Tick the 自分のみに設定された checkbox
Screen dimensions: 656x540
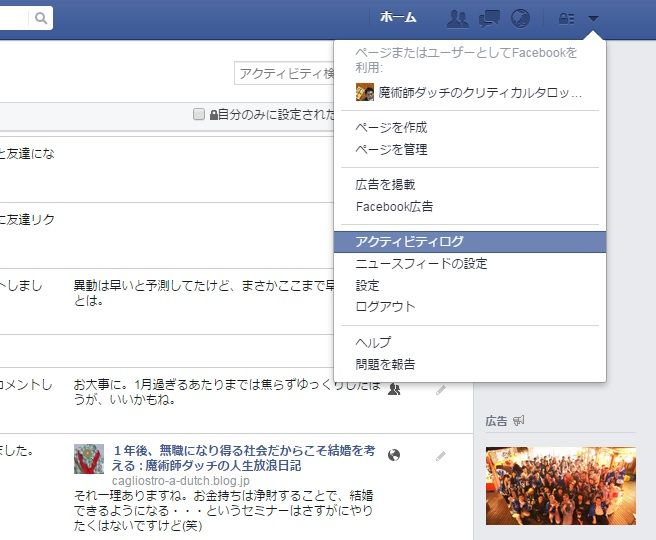click(199, 114)
